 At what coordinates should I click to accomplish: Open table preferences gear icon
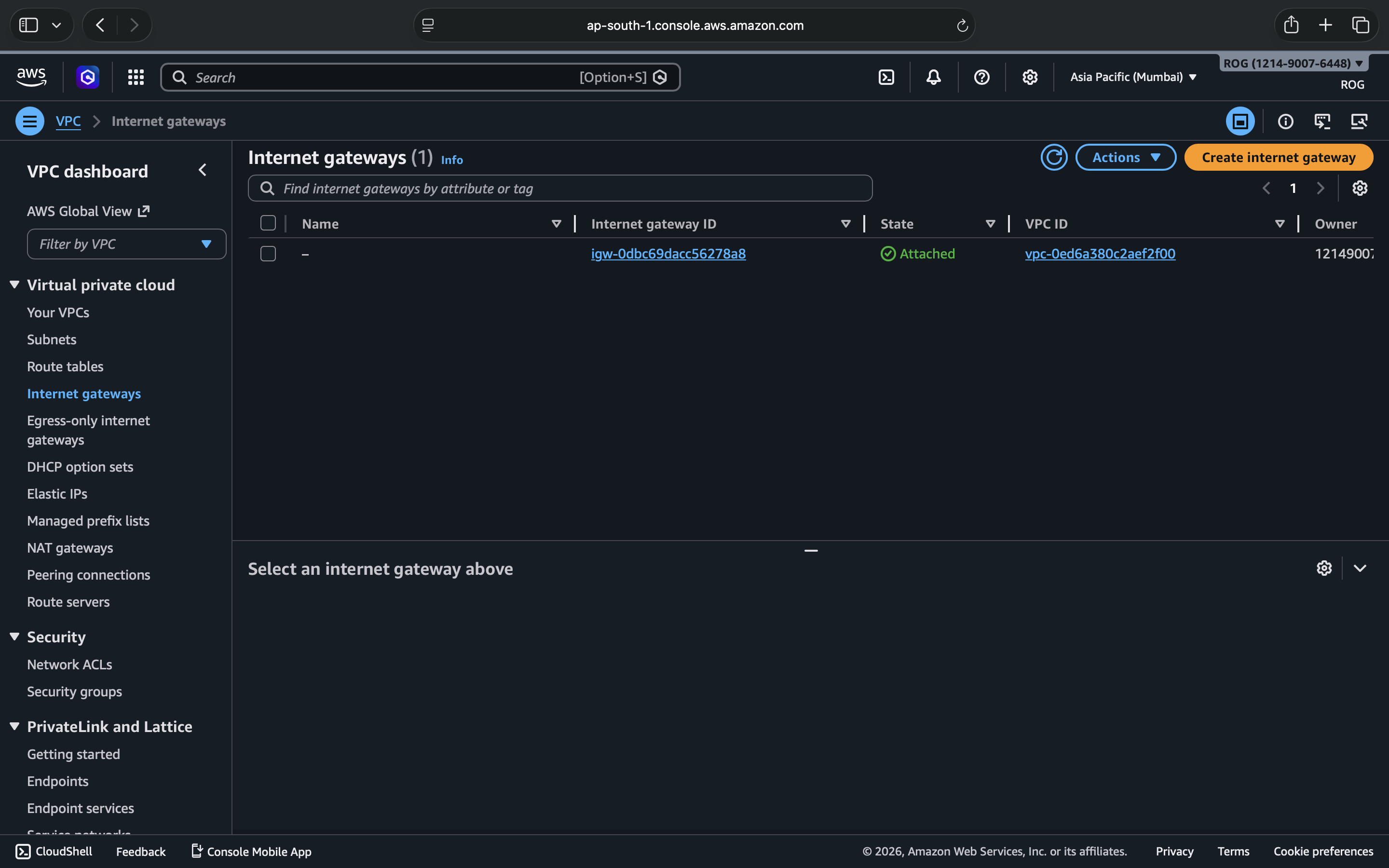click(x=1359, y=188)
